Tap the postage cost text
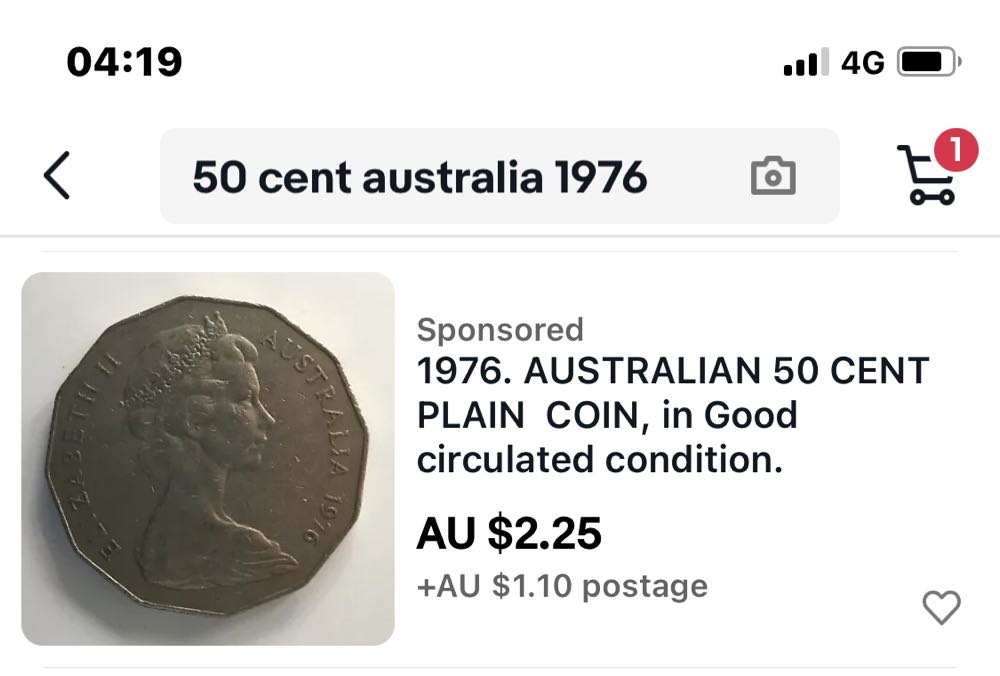This screenshot has height=676, width=1000. [x=560, y=585]
